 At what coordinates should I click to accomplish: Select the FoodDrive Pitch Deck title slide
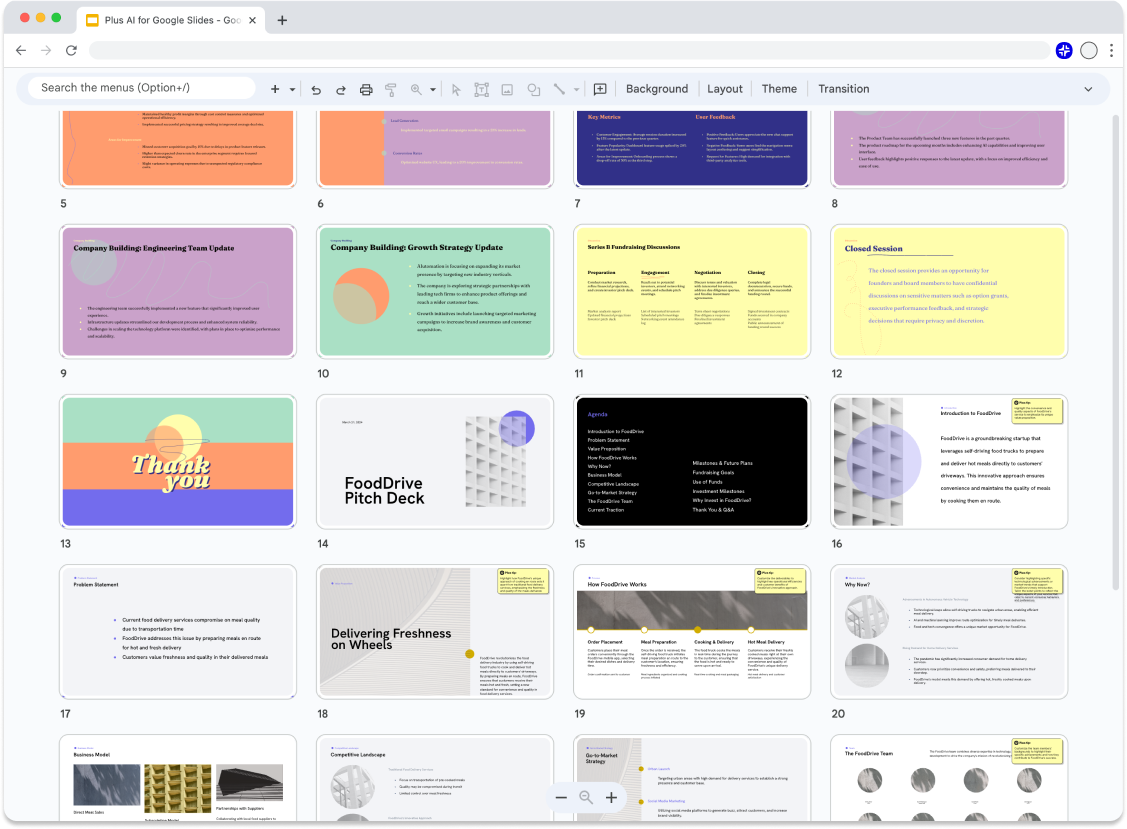(x=435, y=462)
